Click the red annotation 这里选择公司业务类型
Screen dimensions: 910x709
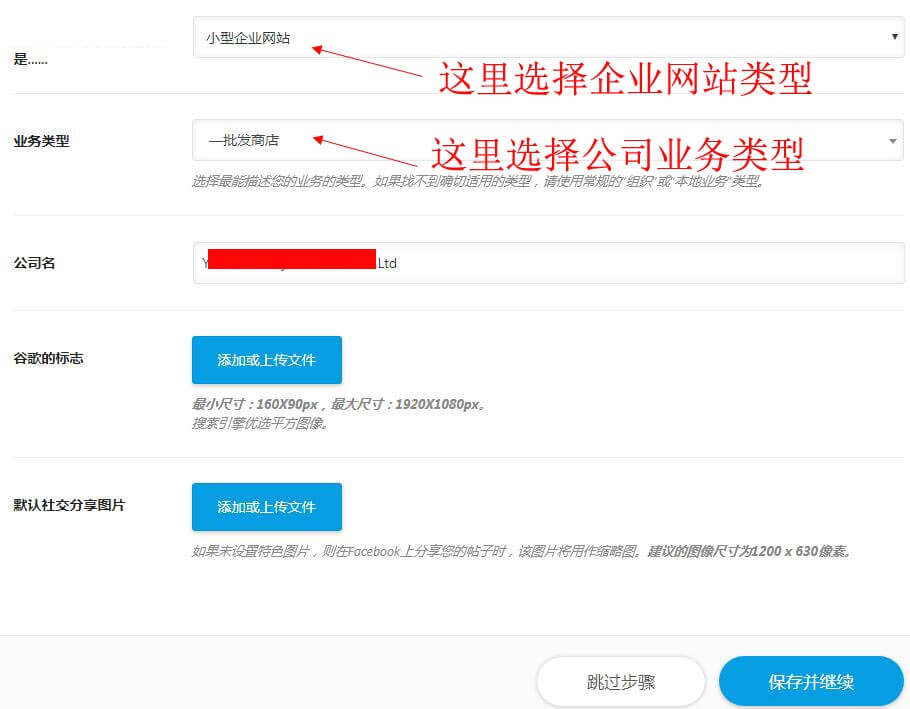pyautogui.click(x=617, y=153)
